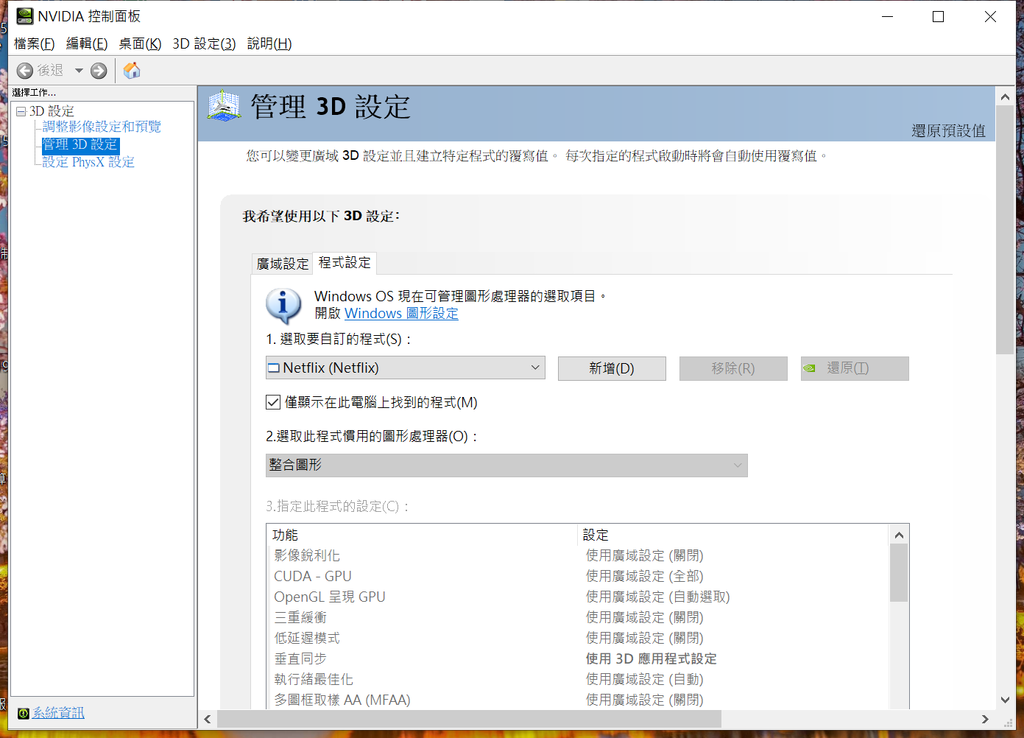This screenshot has width=1024, height=738.
Task: Open the Windows 圖形設定 link
Action: click(x=401, y=313)
